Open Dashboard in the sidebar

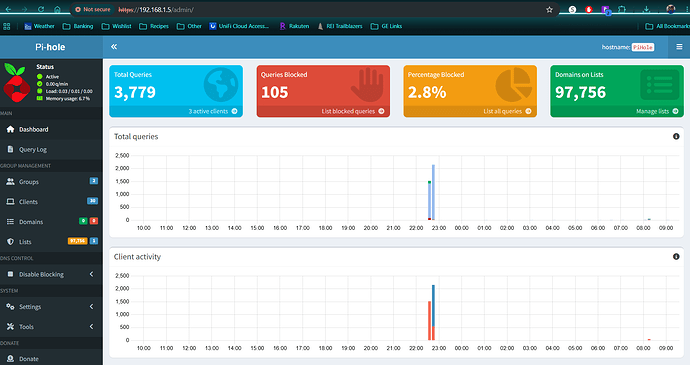tap(51, 129)
